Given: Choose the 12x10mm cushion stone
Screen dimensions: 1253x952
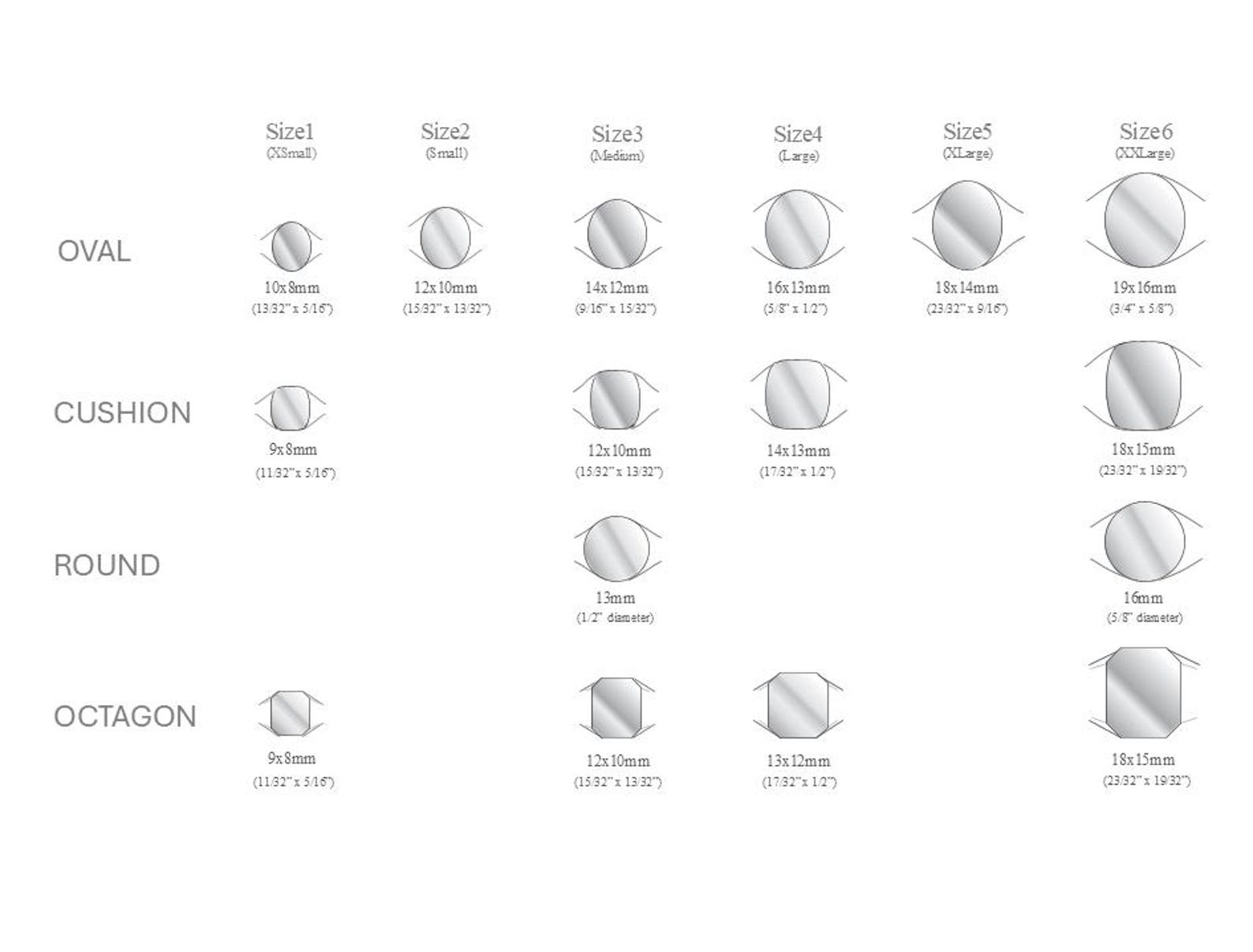Looking at the screenshot, I should point(615,400).
